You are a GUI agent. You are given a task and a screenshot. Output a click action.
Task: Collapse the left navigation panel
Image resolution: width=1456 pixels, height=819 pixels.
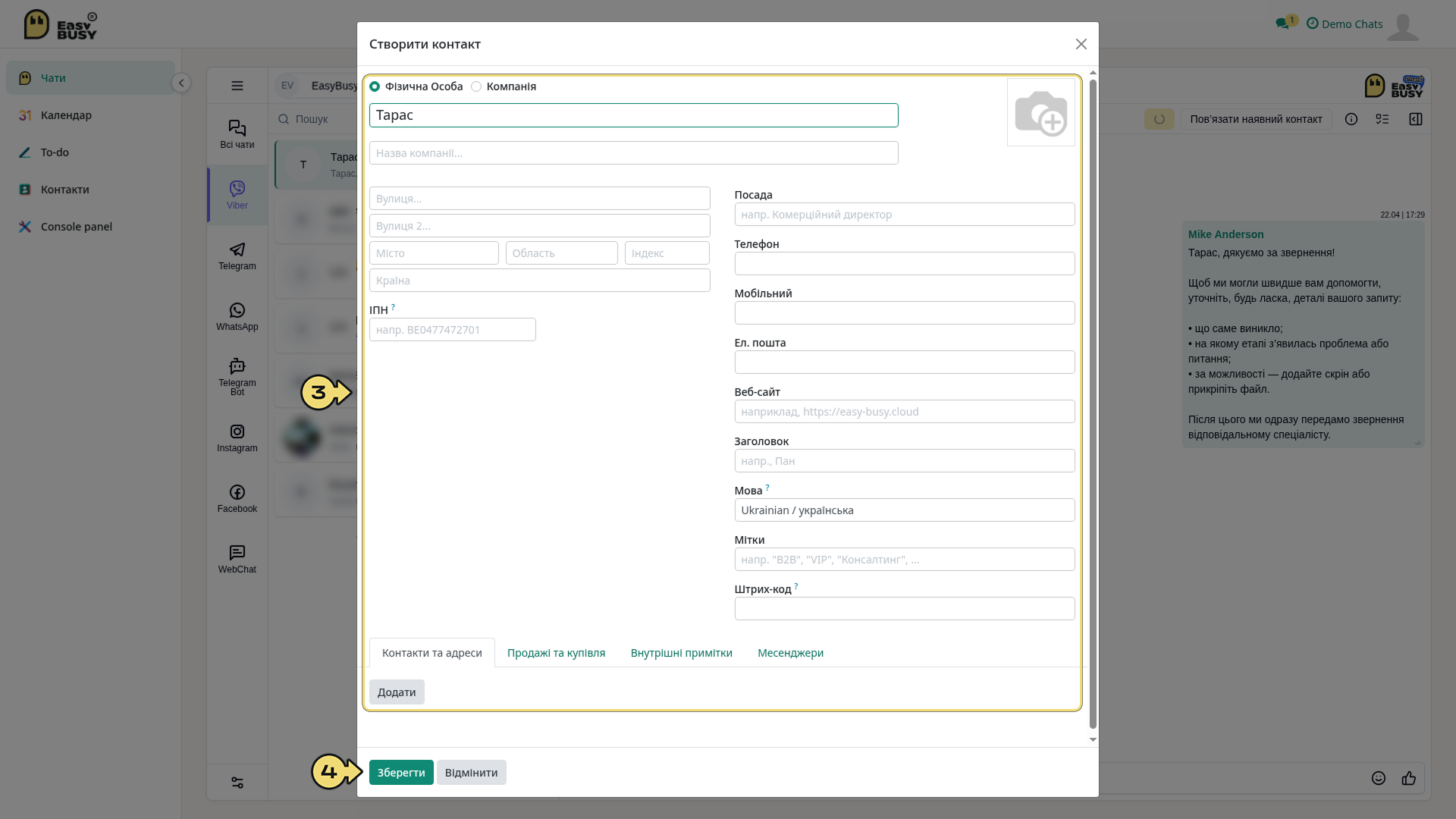[x=181, y=83]
